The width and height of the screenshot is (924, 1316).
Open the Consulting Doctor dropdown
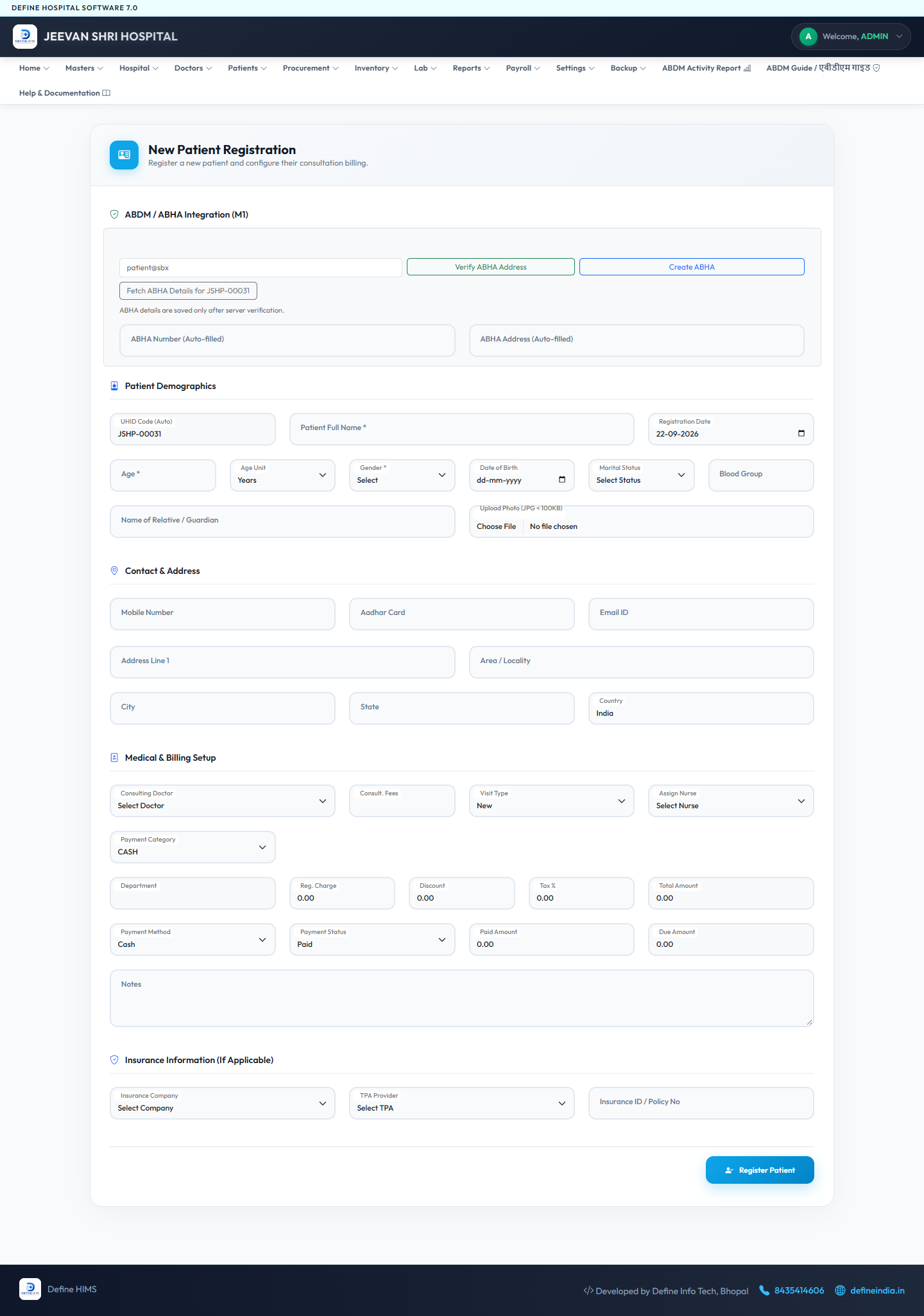[223, 801]
